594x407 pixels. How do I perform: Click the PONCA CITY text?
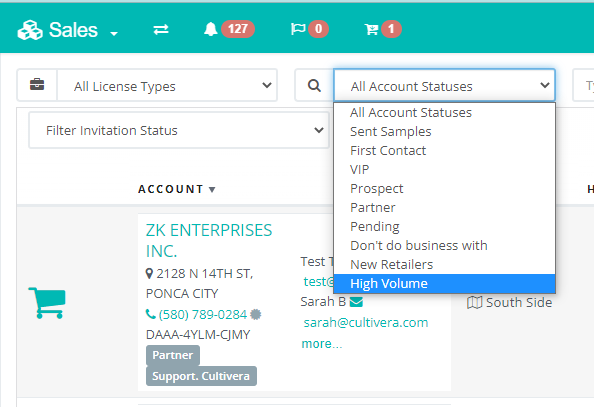pyautogui.click(x=182, y=294)
